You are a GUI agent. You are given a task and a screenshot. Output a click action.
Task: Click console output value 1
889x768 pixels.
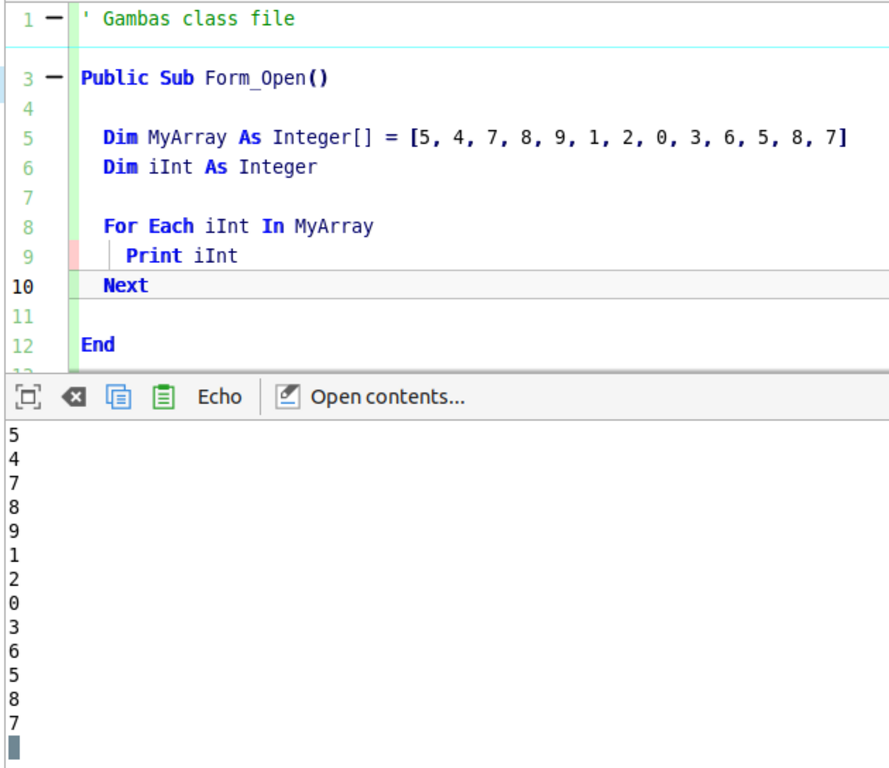[14, 555]
